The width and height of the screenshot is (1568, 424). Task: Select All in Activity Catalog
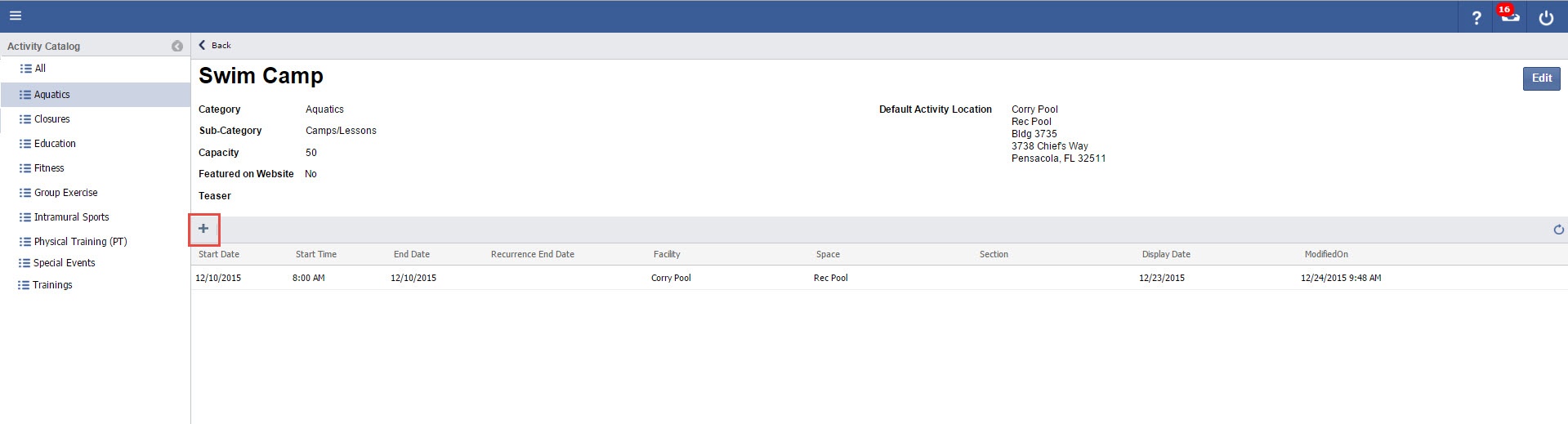pyautogui.click(x=39, y=69)
